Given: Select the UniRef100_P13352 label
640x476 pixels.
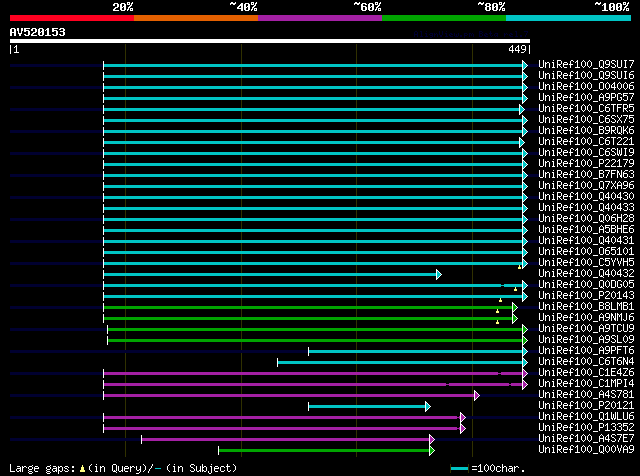Looking at the screenshot, I should pyautogui.click(x=586, y=428).
